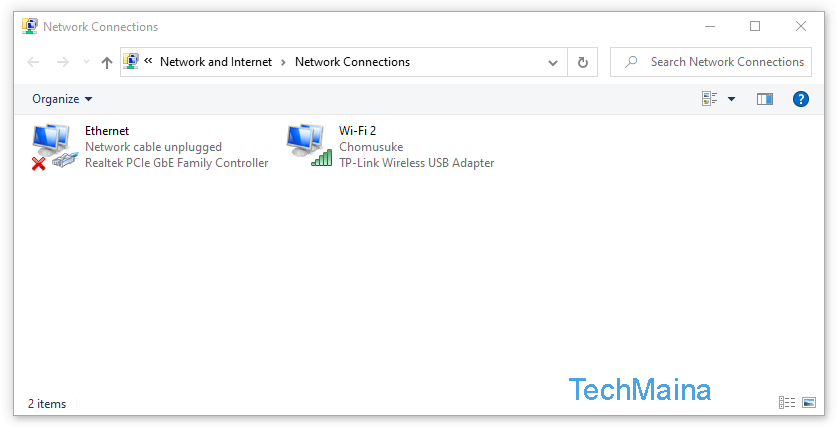This screenshot has width=837, height=430.
Task: Expand the address bar history dropdown
Action: (553, 62)
